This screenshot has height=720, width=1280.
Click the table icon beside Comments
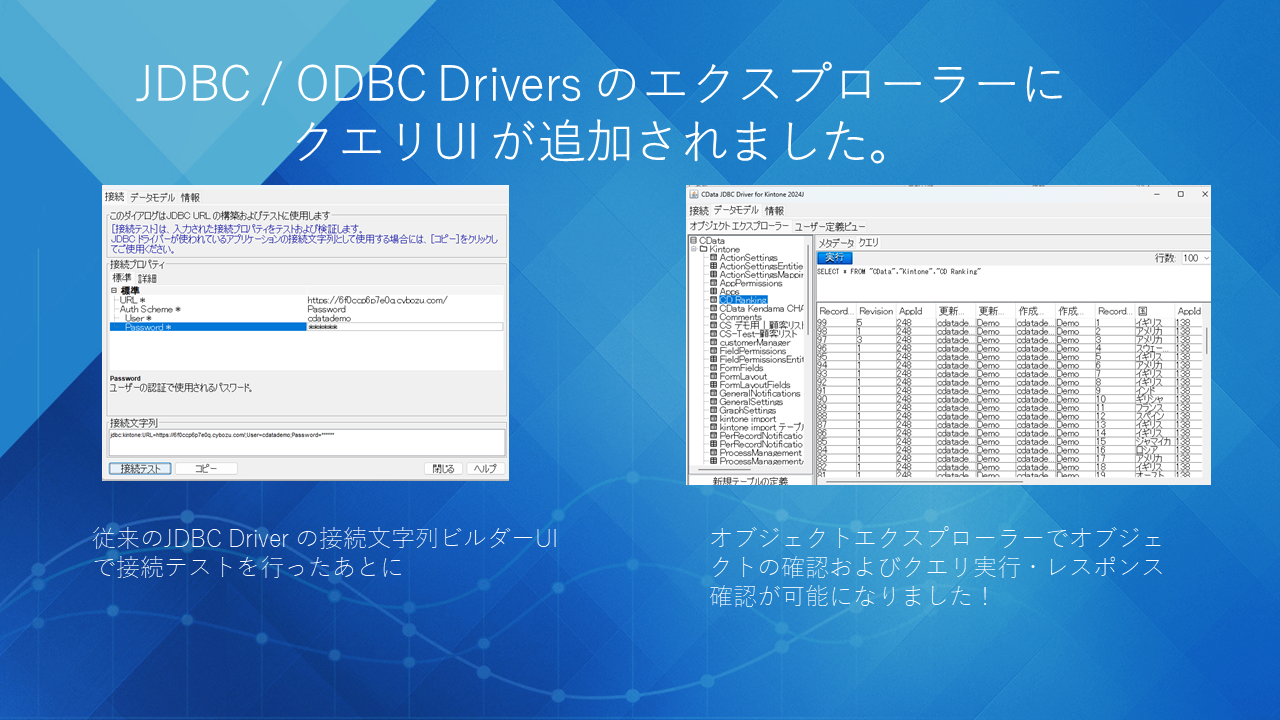[713, 317]
